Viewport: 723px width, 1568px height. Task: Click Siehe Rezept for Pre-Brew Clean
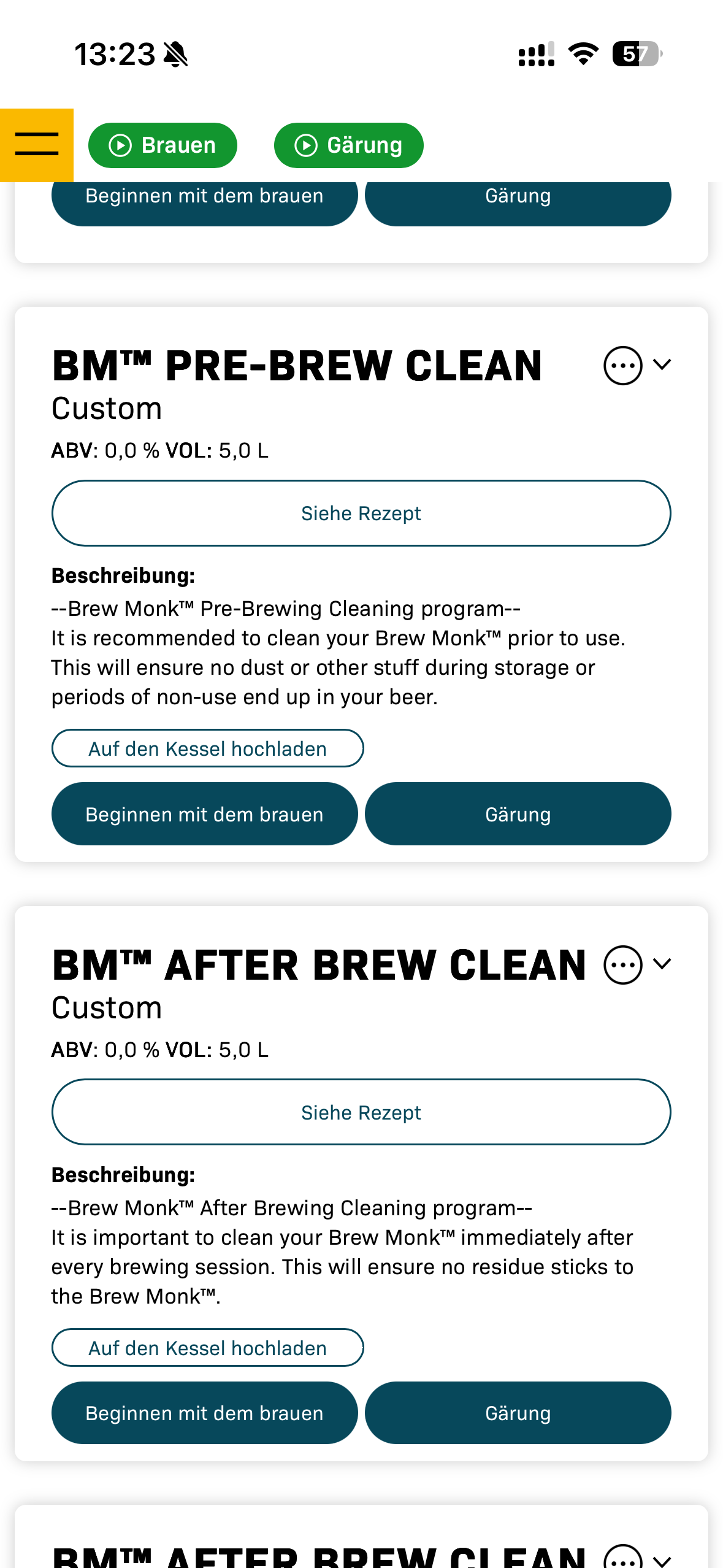point(361,513)
